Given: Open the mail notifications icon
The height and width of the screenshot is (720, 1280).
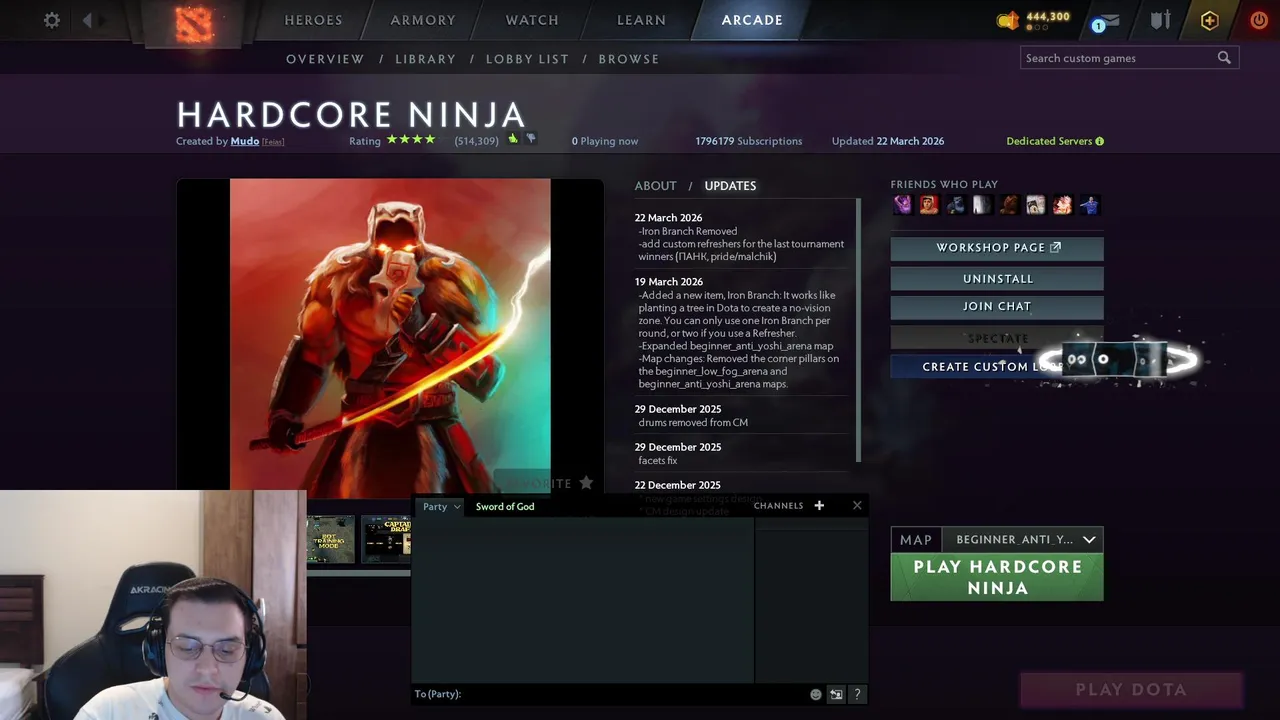Looking at the screenshot, I should click(x=1107, y=20).
